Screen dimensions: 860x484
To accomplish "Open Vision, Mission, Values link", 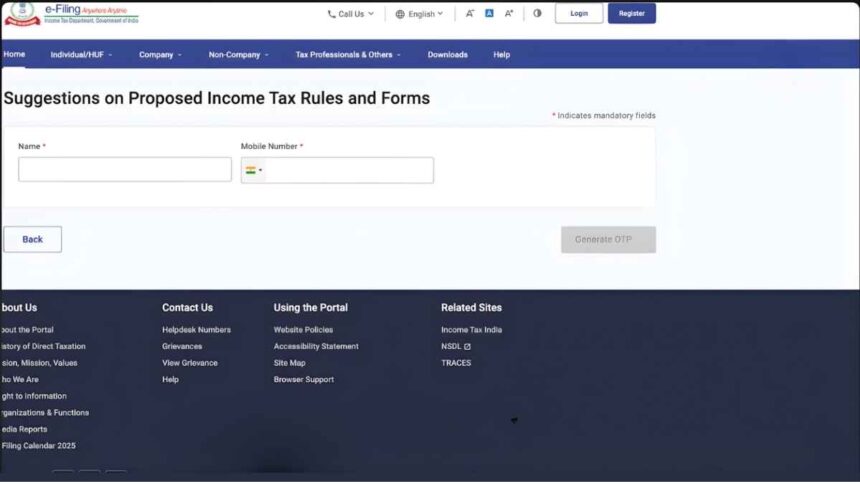I will click(39, 363).
